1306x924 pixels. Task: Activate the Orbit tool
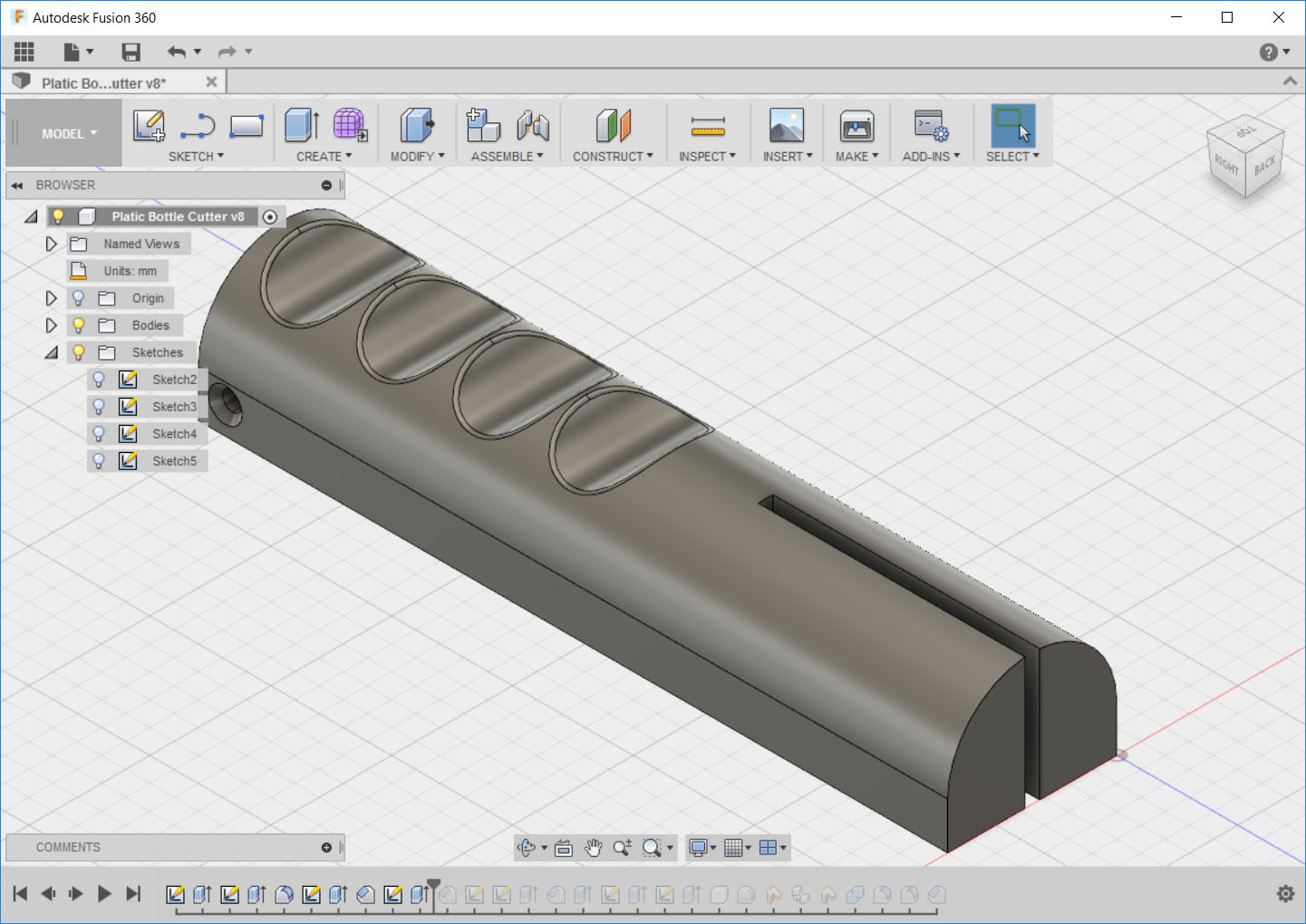tap(527, 848)
